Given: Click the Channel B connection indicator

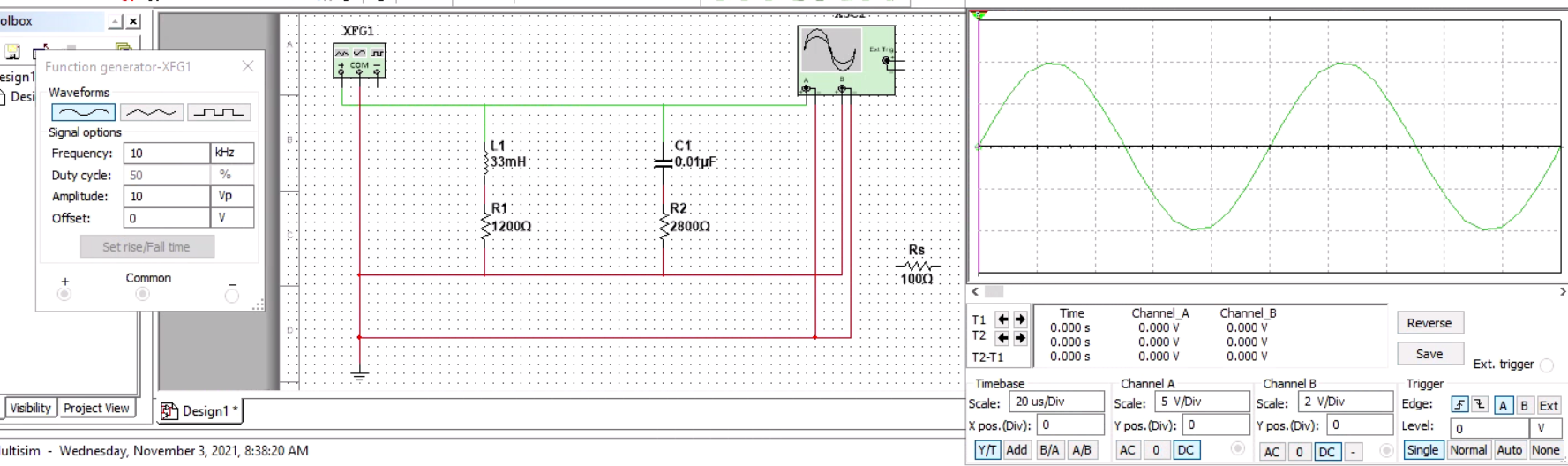Looking at the screenshot, I should (x=1386, y=450).
